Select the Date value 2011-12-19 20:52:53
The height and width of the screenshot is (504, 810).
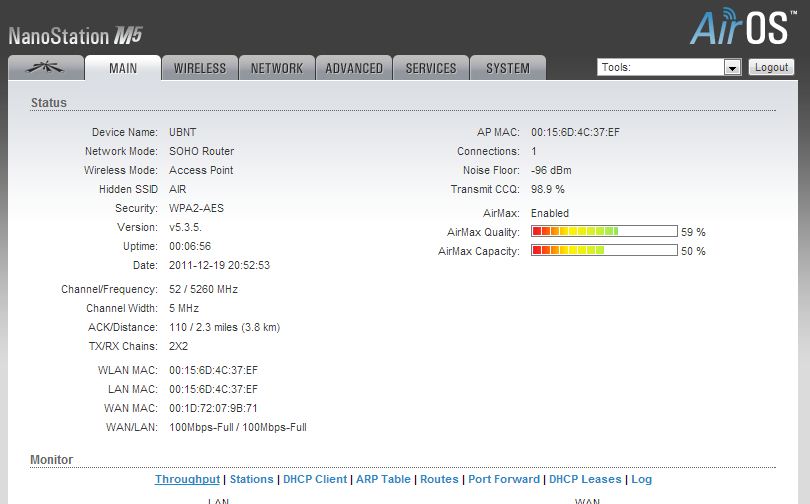tap(219, 265)
